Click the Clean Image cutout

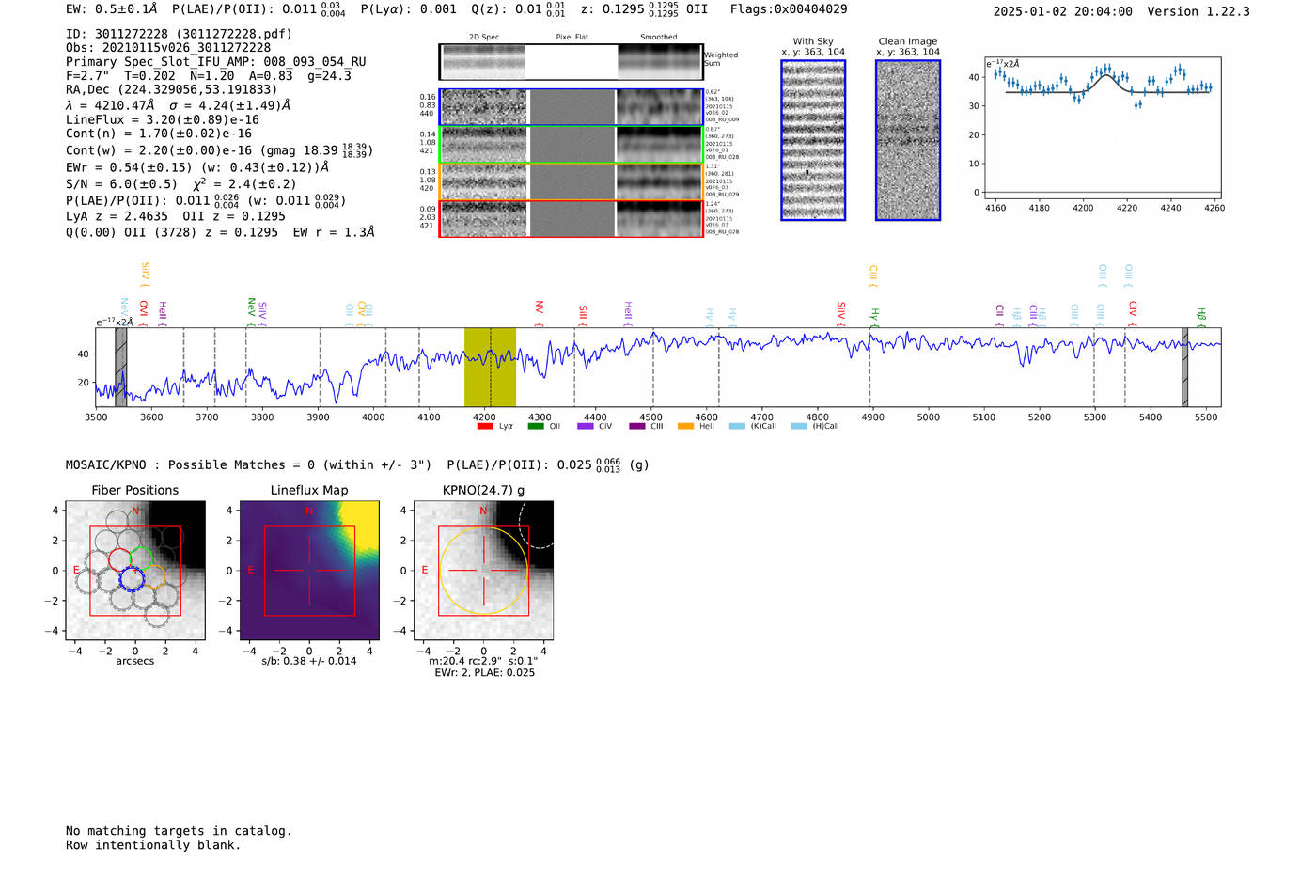[x=908, y=140]
